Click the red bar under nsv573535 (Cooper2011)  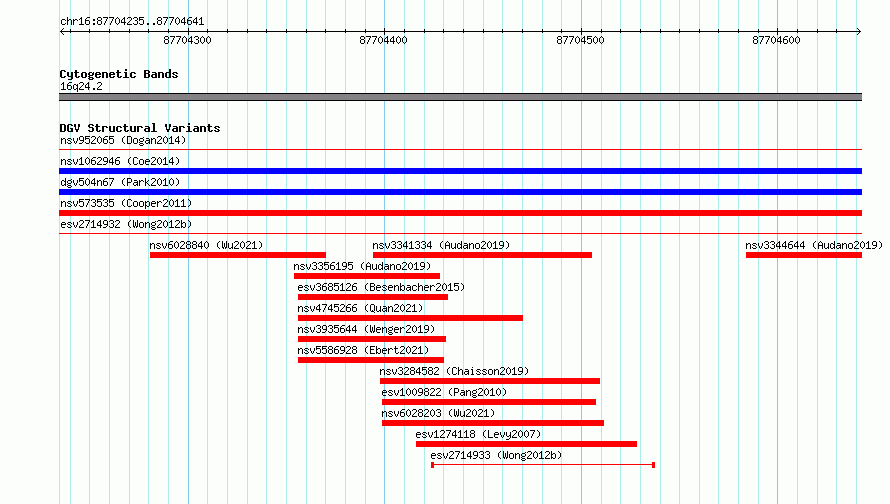click(x=460, y=213)
